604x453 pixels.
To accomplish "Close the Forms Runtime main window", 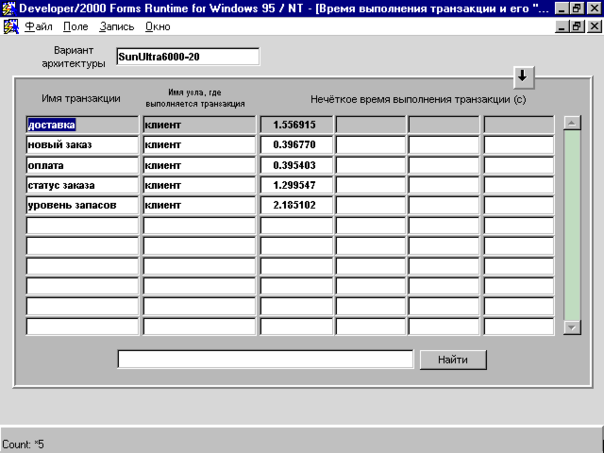I will pyautogui.click(x=594, y=8).
